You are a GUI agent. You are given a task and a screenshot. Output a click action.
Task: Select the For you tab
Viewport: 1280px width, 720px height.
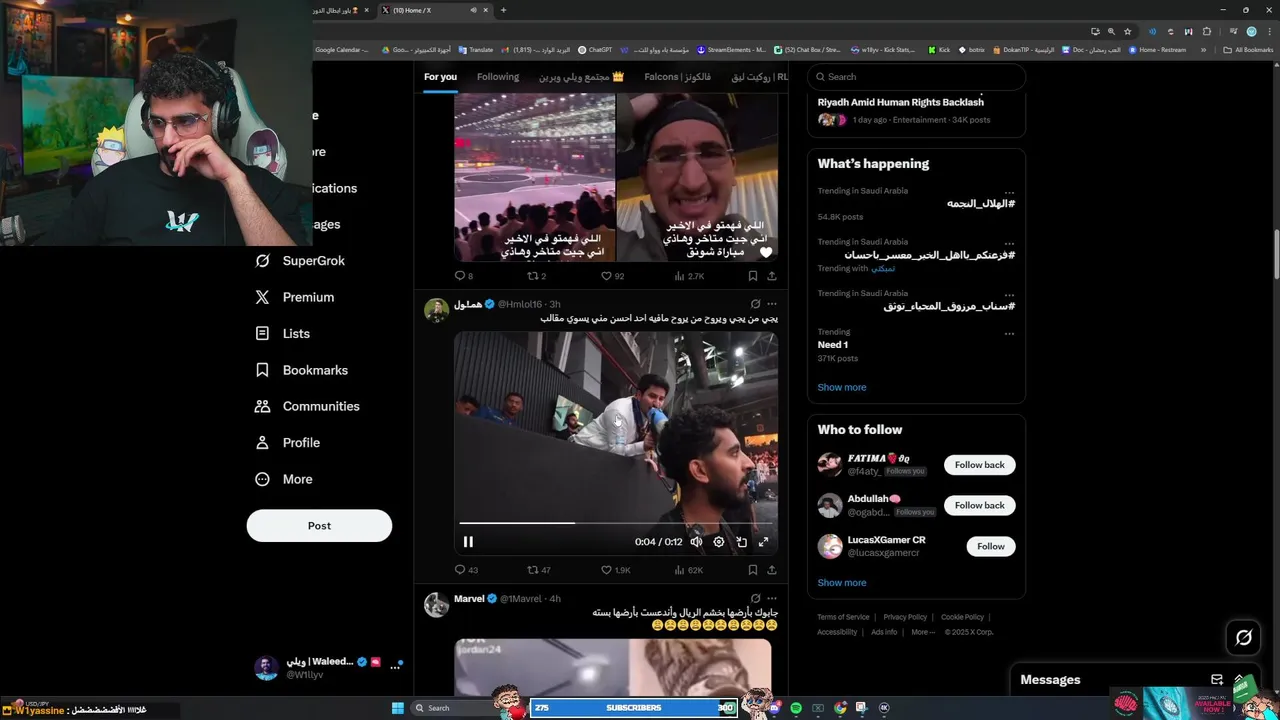click(440, 77)
